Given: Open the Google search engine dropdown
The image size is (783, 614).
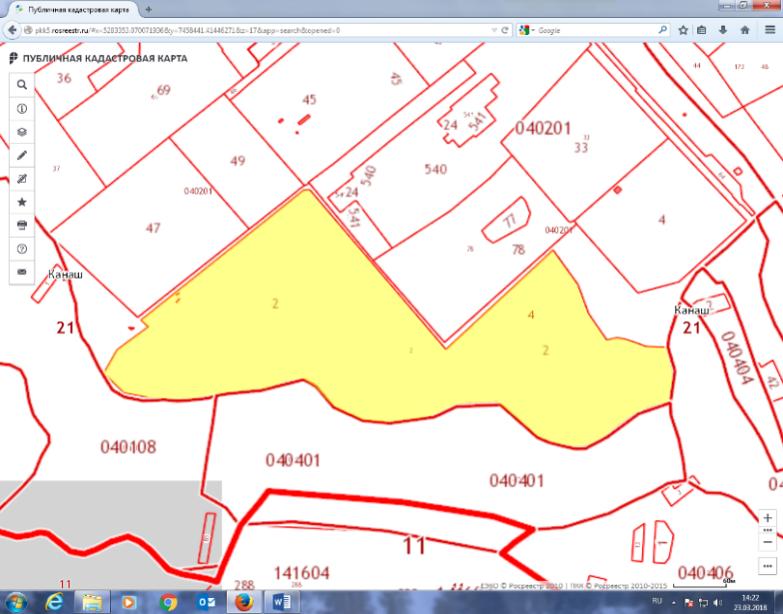Looking at the screenshot, I should pos(526,31).
